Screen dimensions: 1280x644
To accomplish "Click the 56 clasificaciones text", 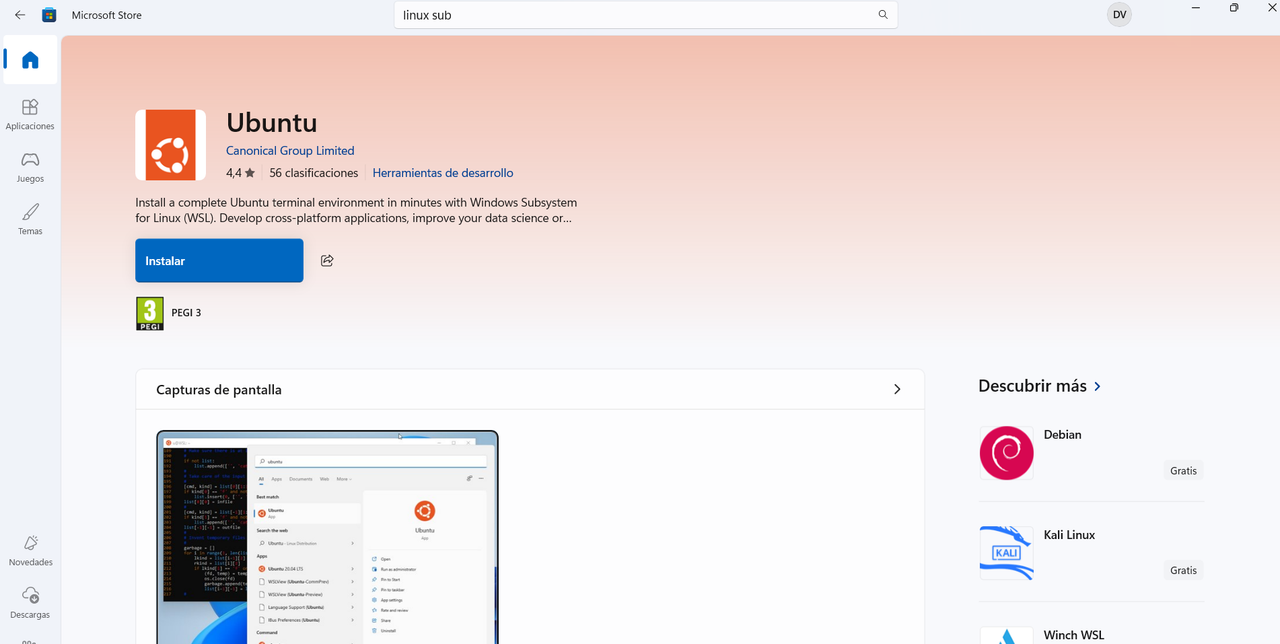I will click(315, 173).
